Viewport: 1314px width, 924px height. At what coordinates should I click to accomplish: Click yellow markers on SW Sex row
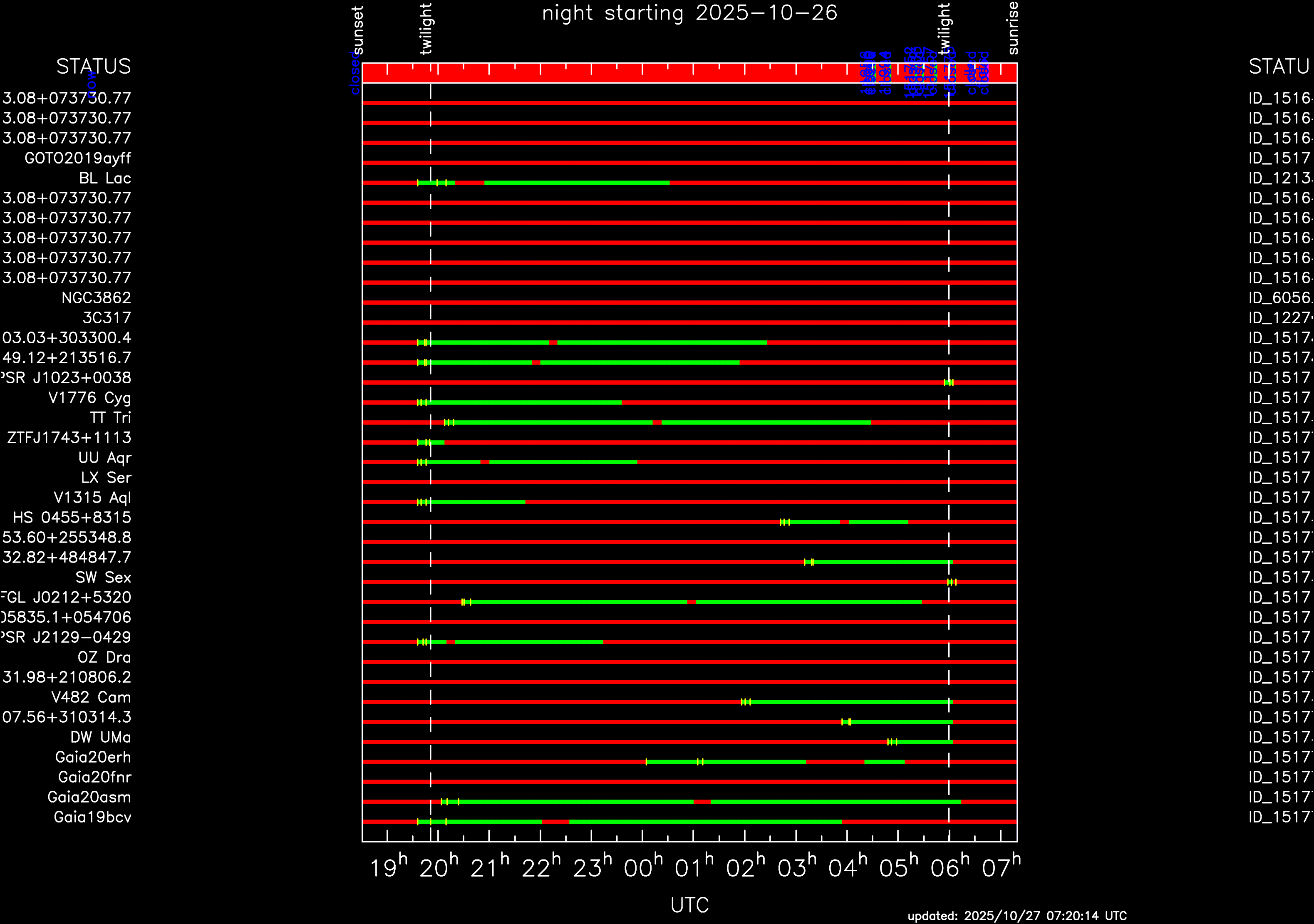pyautogui.click(x=951, y=582)
